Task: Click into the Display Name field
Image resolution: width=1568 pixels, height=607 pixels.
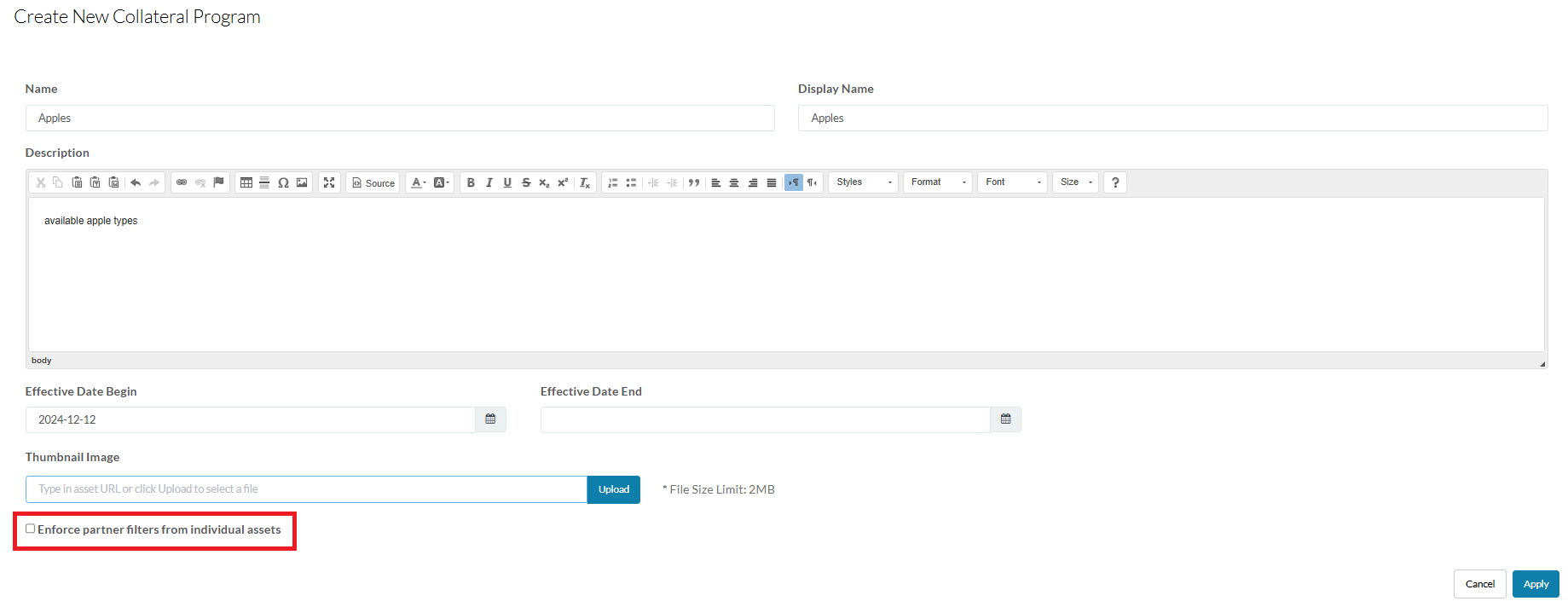Action: point(1172,118)
